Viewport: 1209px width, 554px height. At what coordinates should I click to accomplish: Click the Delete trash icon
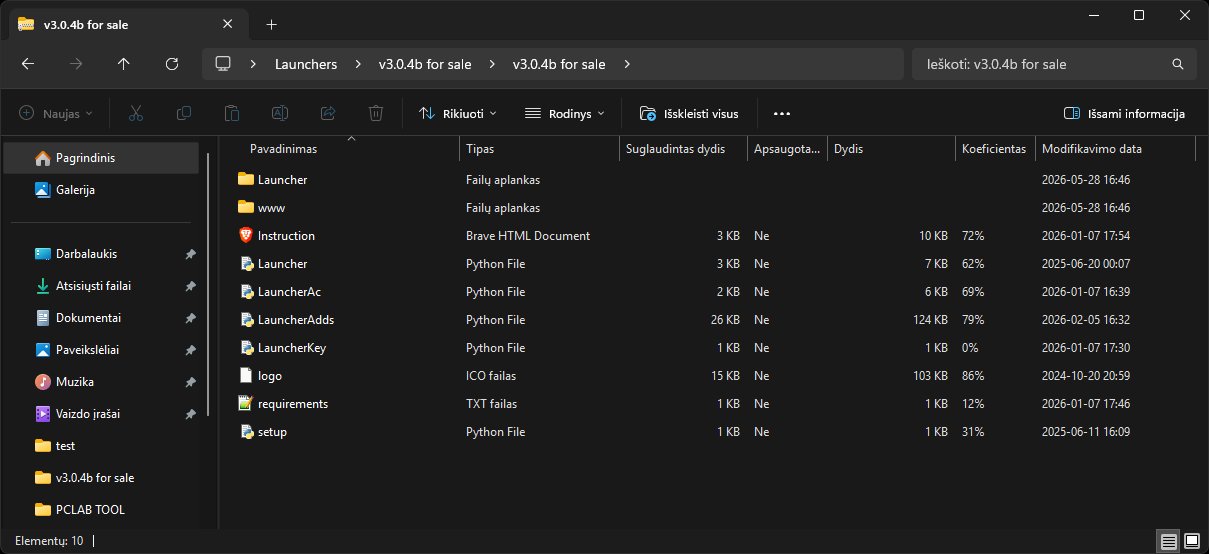click(x=376, y=114)
